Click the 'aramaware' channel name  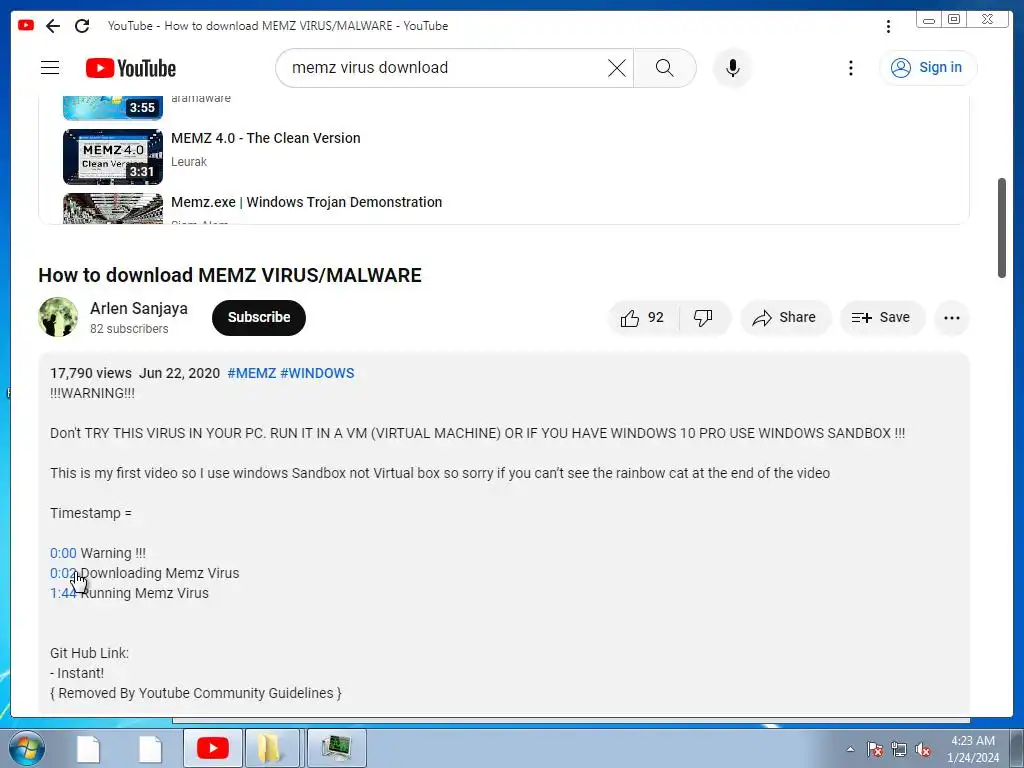pyautogui.click(x=201, y=99)
